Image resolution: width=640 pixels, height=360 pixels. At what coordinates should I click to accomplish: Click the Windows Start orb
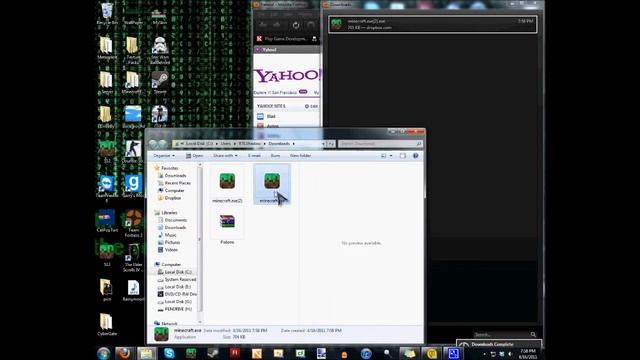coord(104,353)
